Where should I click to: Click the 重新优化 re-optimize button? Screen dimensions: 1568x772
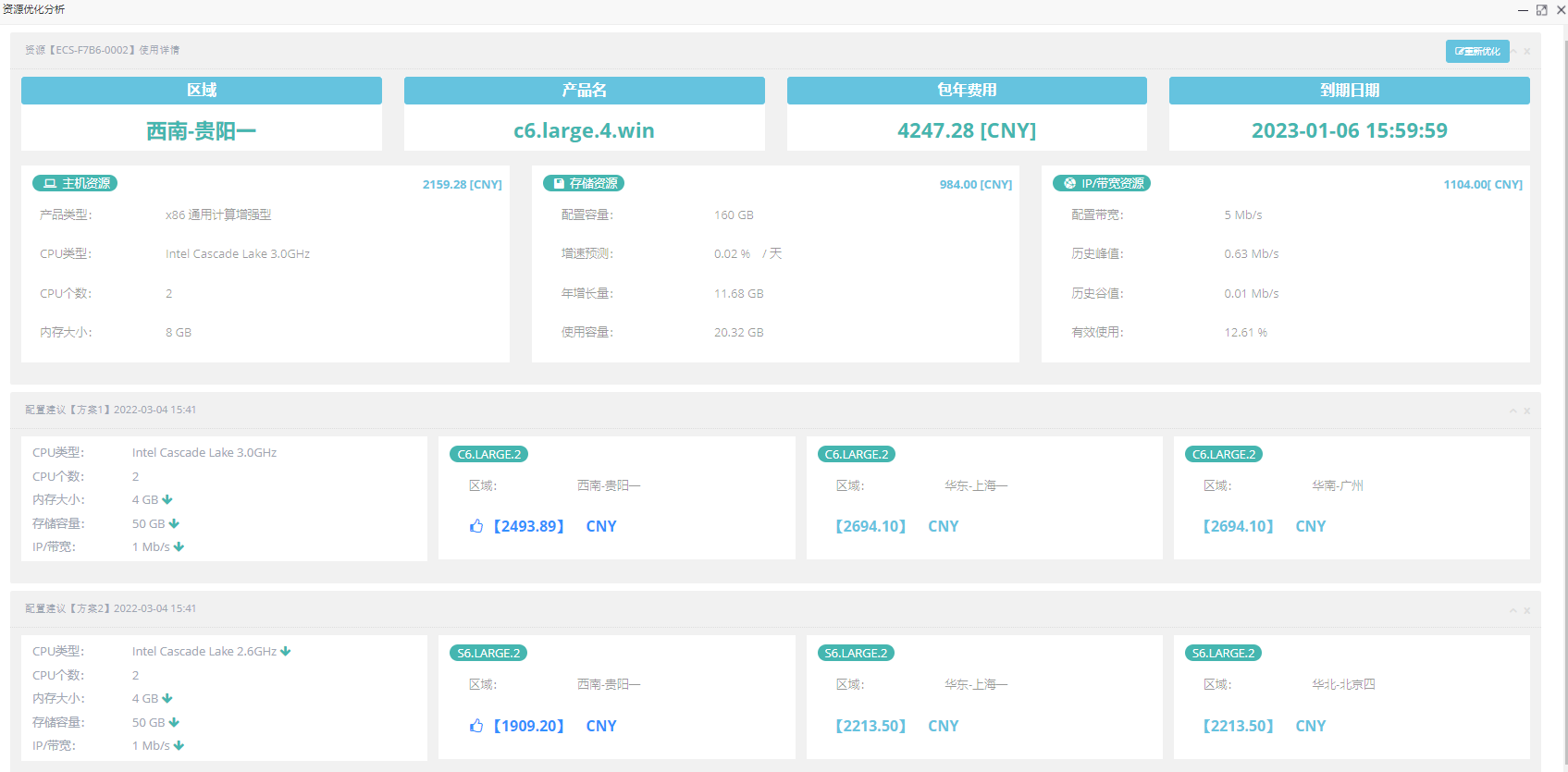(x=1476, y=52)
